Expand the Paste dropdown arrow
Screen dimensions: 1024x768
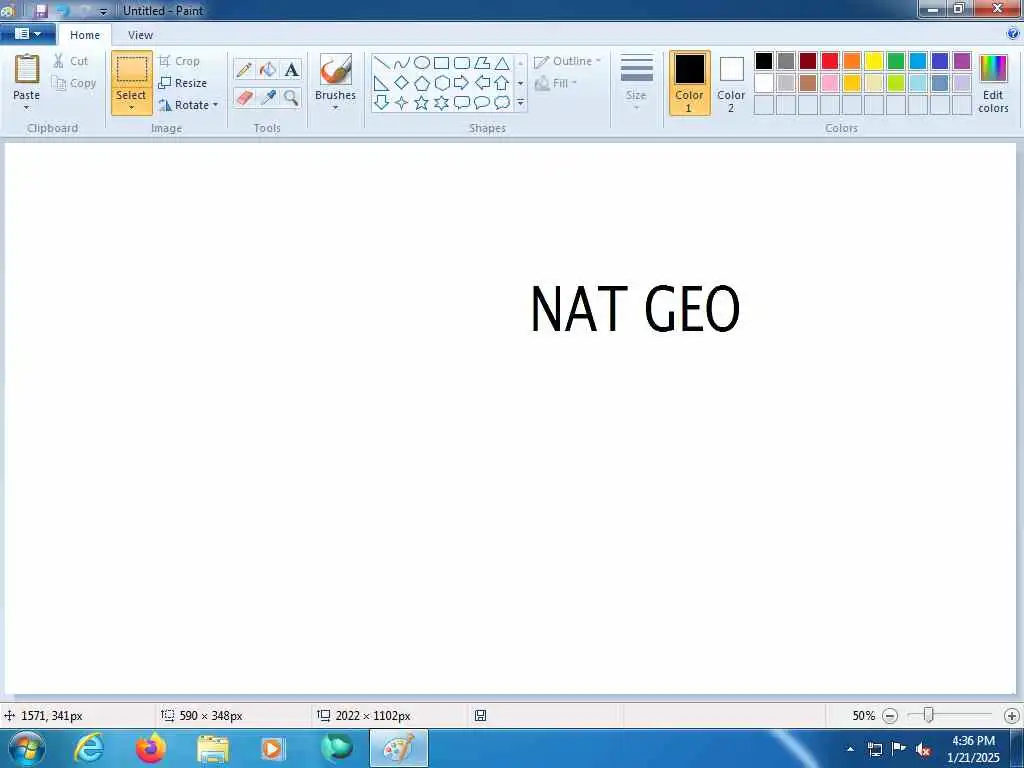click(x=27, y=108)
